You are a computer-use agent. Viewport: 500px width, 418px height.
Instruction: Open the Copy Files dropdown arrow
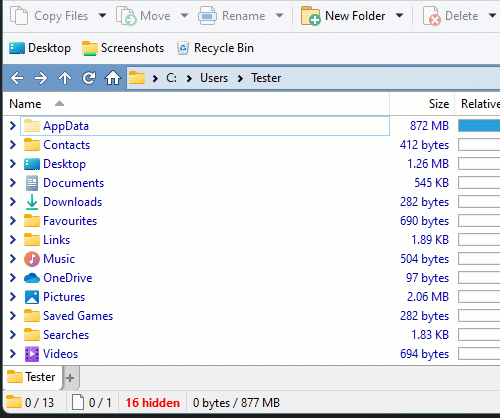[x=103, y=15]
